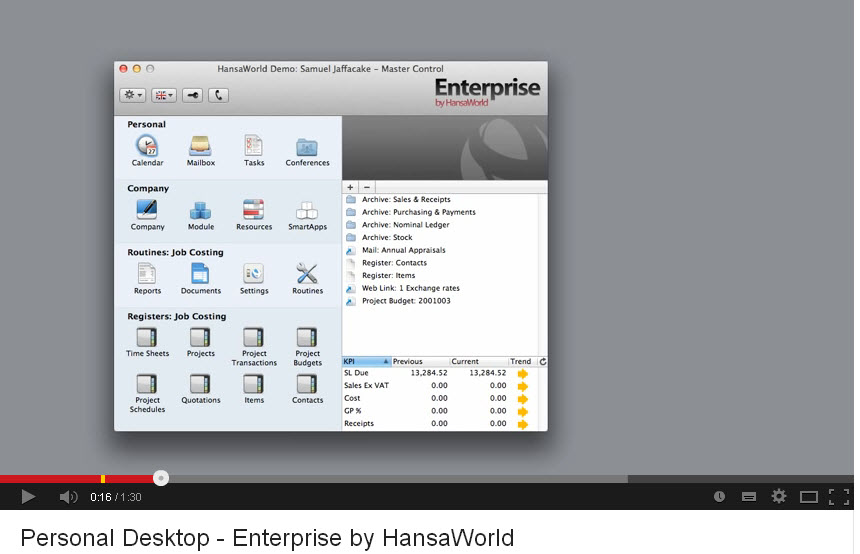Select the Receipts KPI row
The image size is (860, 554).
click(440, 423)
